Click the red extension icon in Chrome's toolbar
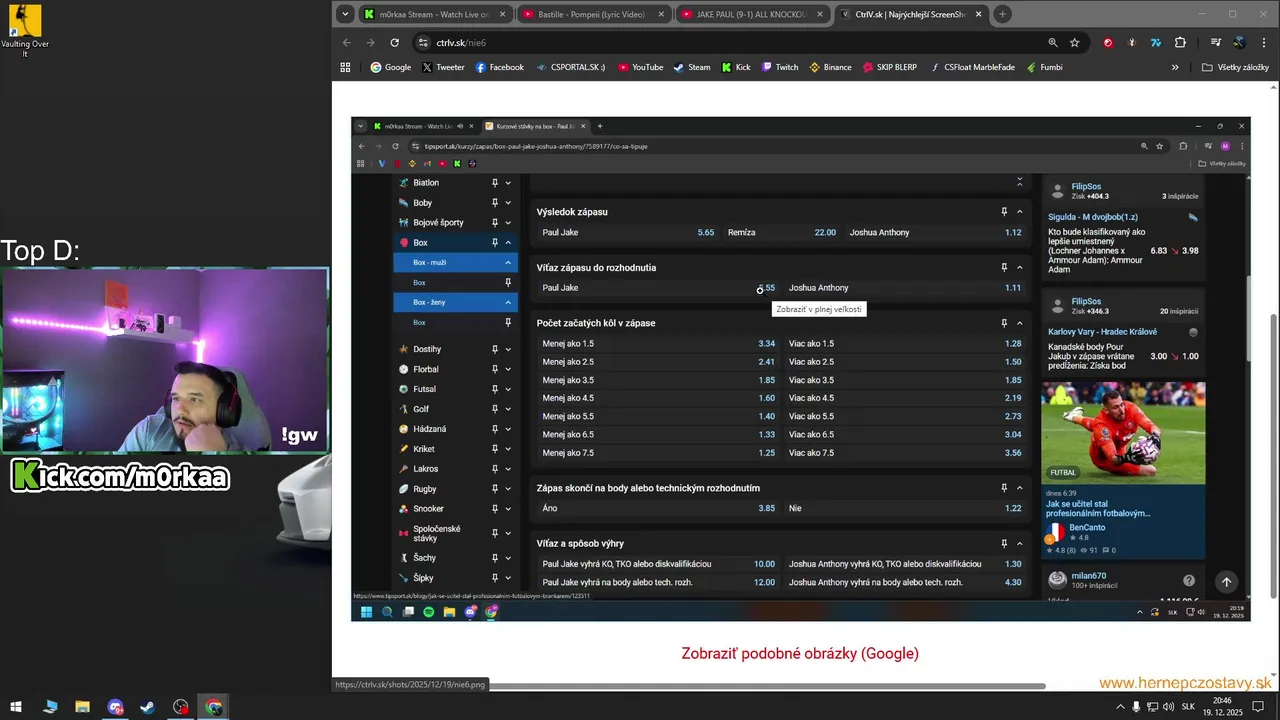The image size is (1280, 720). [x=1108, y=43]
